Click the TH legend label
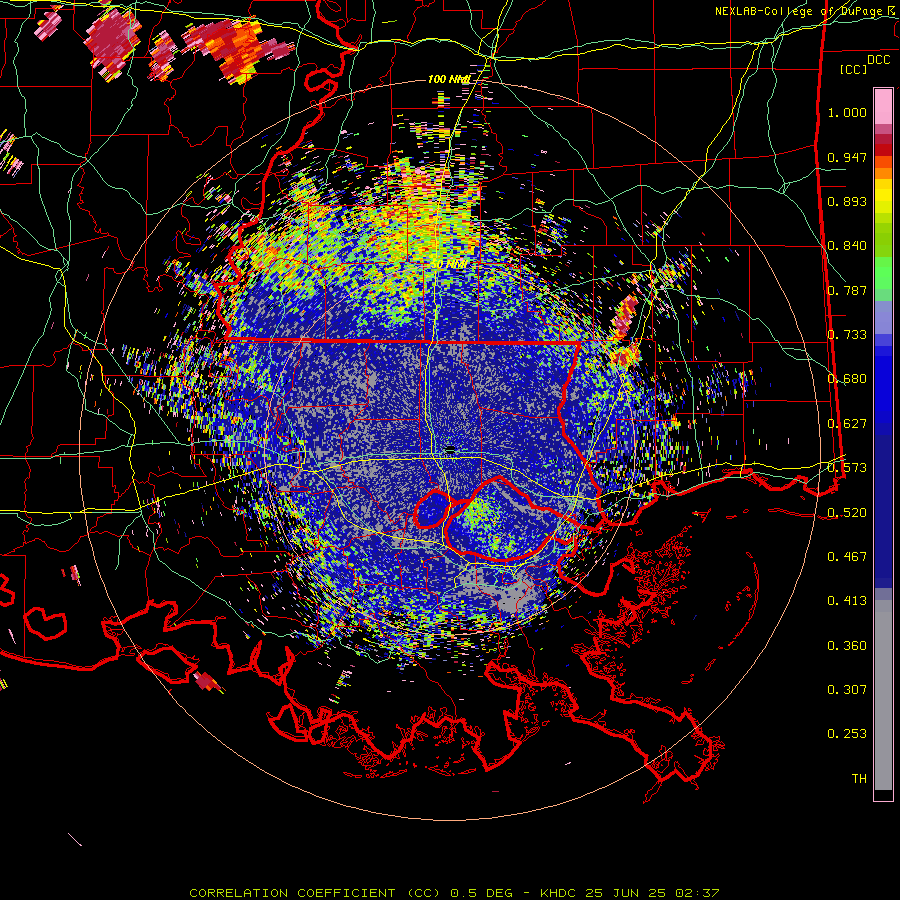Viewport: 900px width, 900px height. point(859,778)
